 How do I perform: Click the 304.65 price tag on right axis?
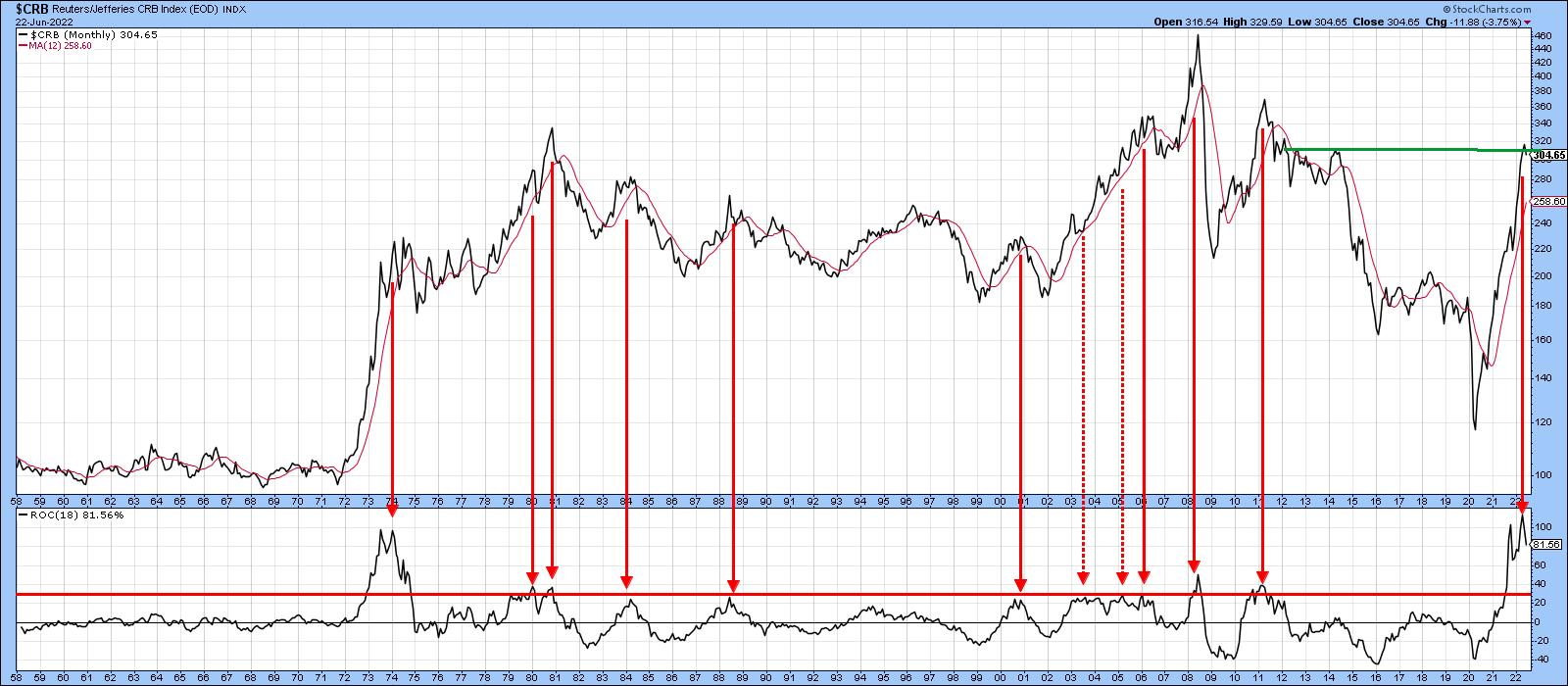point(1548,155)
